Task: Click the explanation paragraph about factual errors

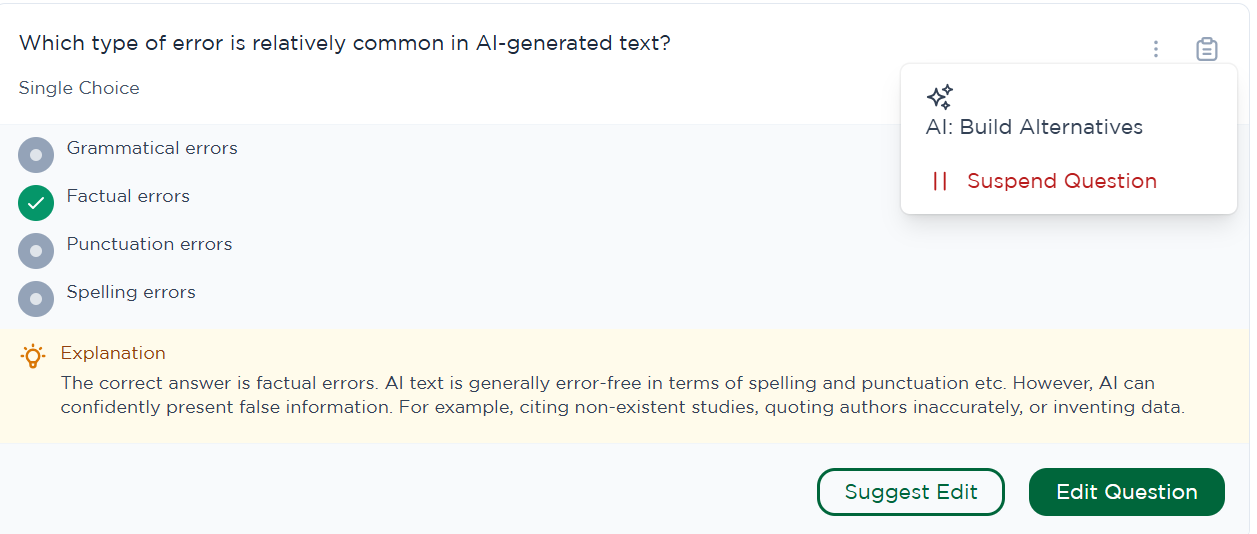Action: (620, 395)
